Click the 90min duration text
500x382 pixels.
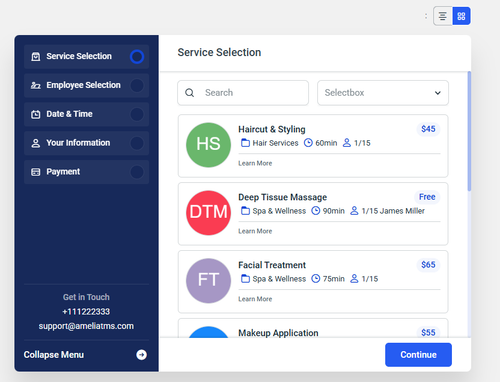click(x=333, y=211)
